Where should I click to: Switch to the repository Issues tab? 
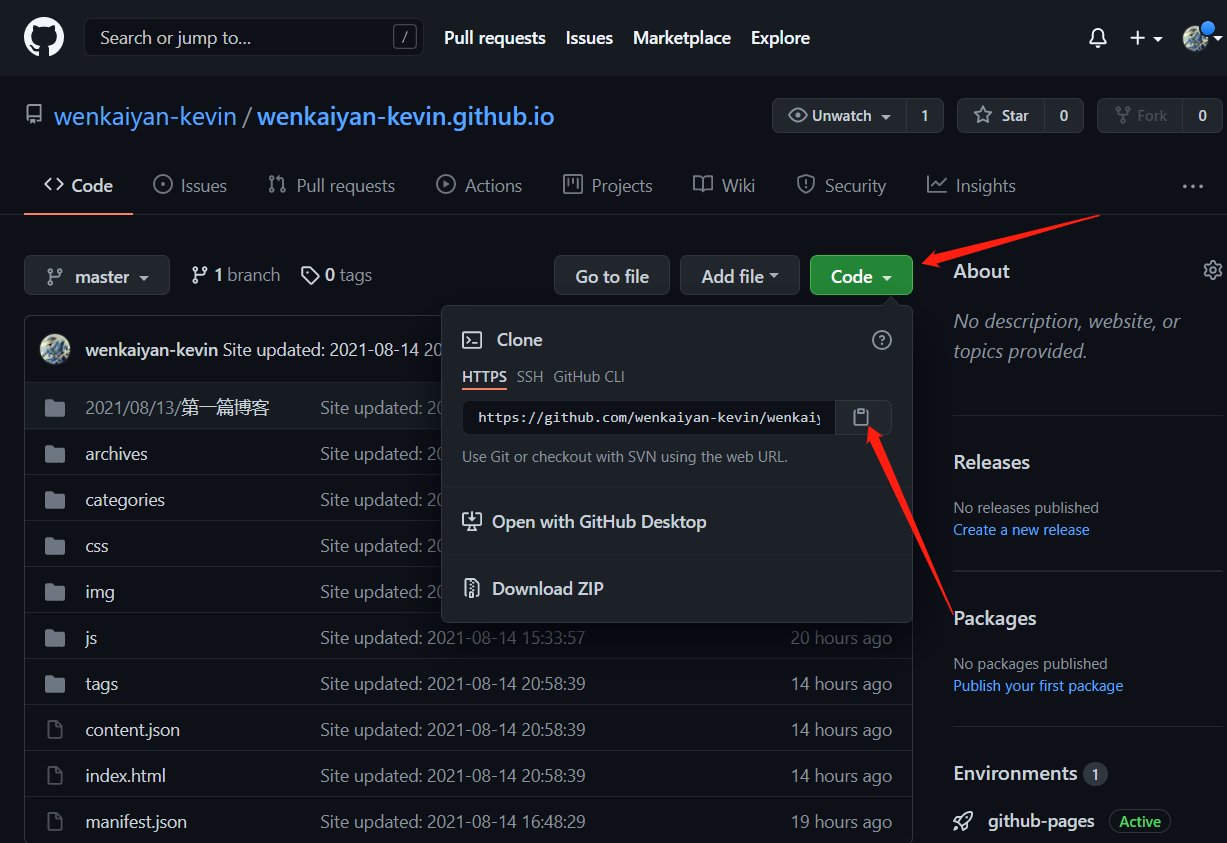[x=190, y=186]
